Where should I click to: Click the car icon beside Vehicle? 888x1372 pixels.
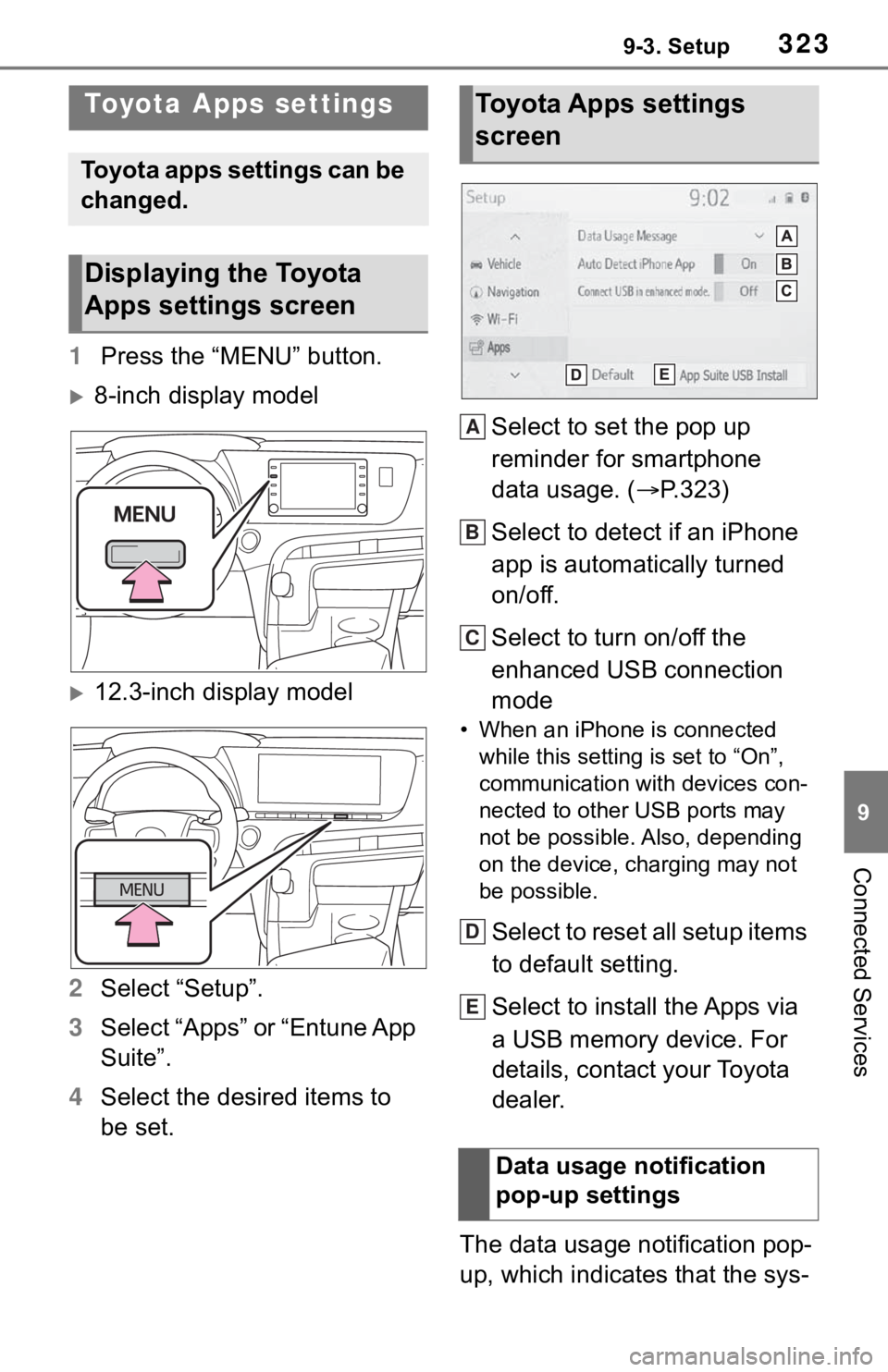475,264
